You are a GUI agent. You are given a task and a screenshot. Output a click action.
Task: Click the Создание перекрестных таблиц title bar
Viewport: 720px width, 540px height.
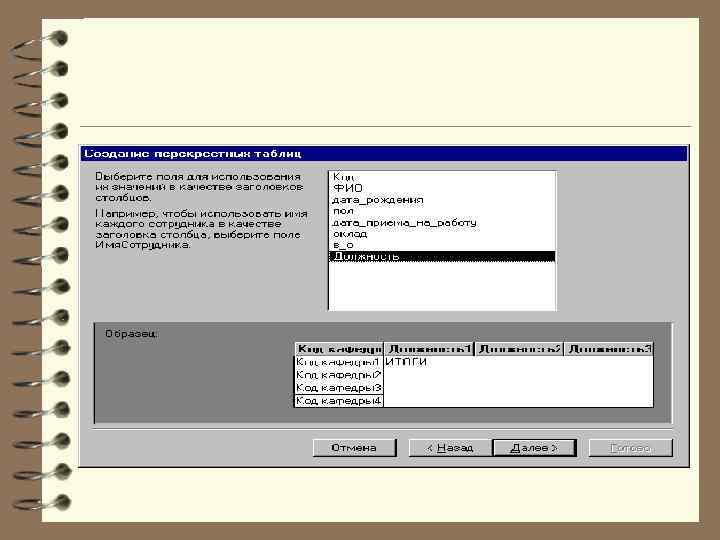click(x=384, y=153)
